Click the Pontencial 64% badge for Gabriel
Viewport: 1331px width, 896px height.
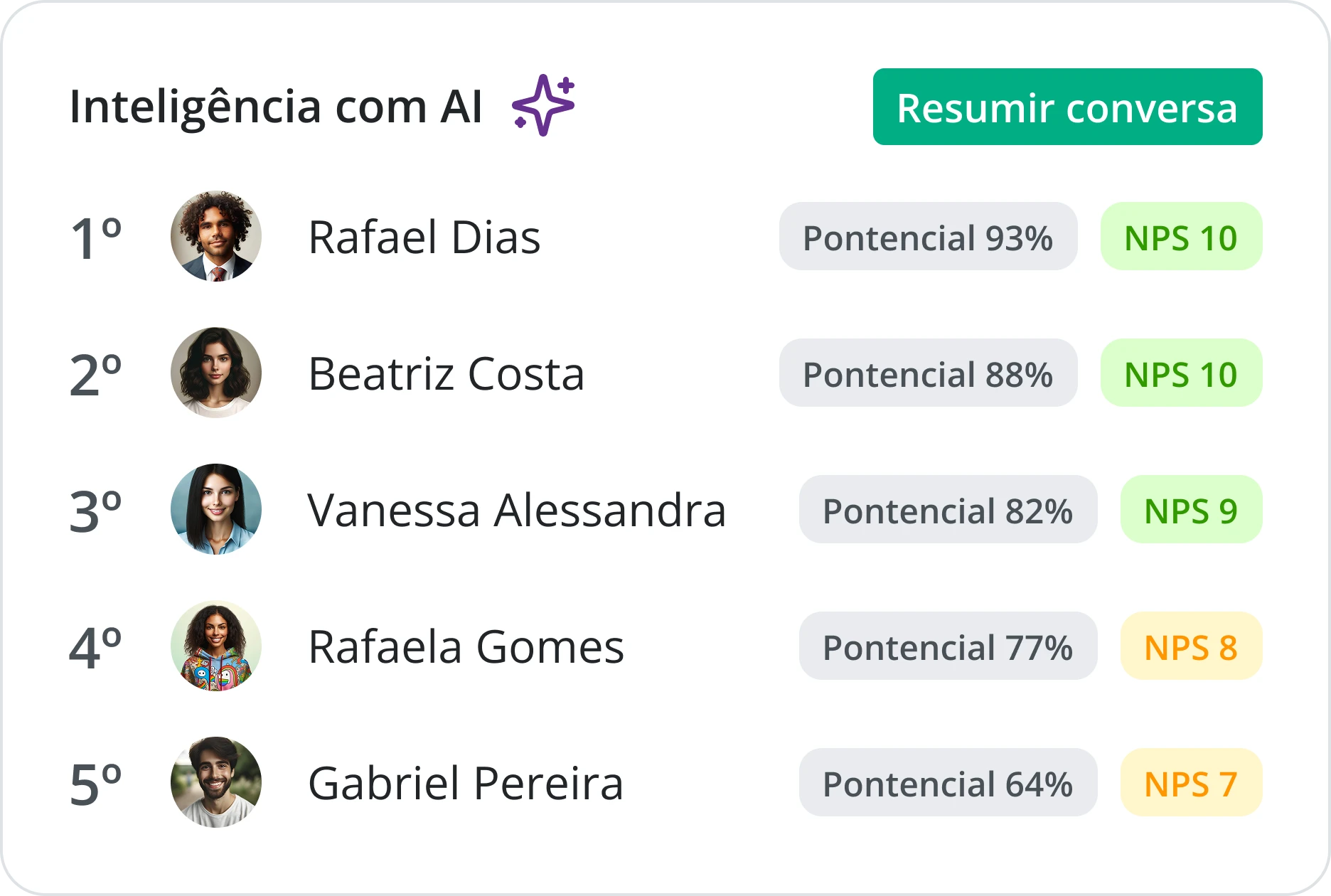[x=948, y=782]
